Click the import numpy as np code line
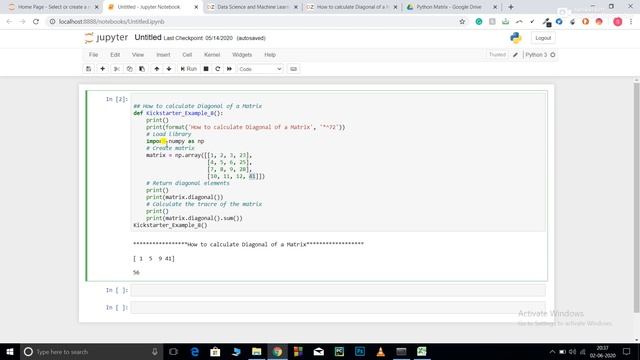640x360 pixels. coord(175,141)
